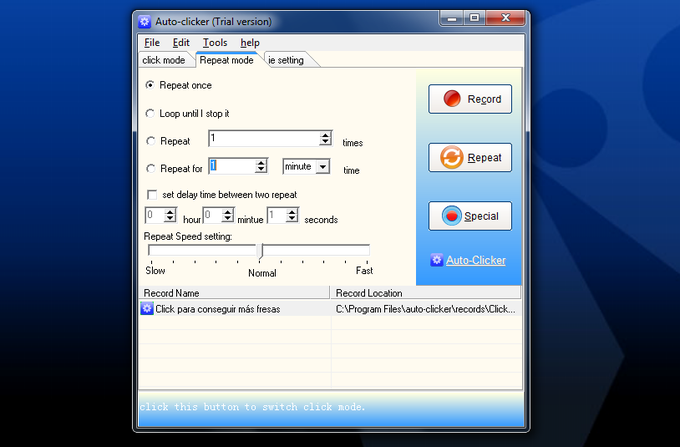680x447 pixels.
Task: Select the Repeat once radio button
Action: (150, 85)
